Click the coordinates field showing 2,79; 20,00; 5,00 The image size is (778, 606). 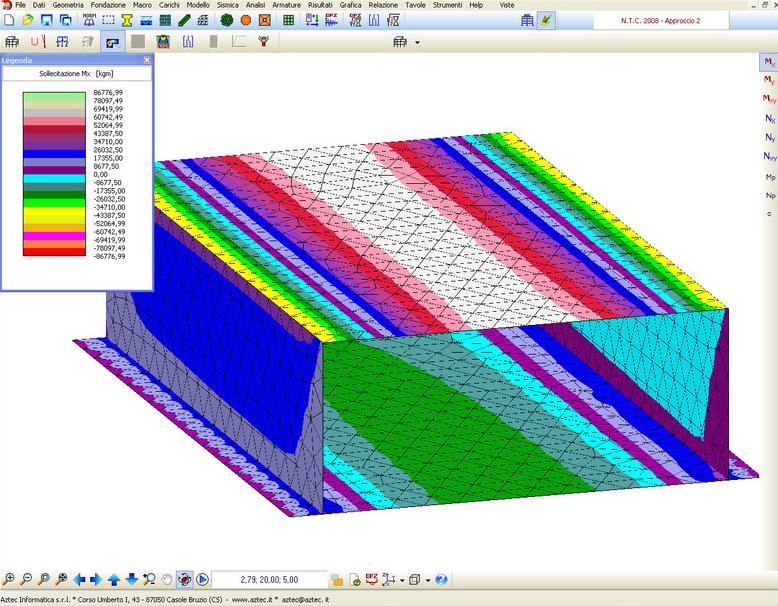click(x=269, y=579)
